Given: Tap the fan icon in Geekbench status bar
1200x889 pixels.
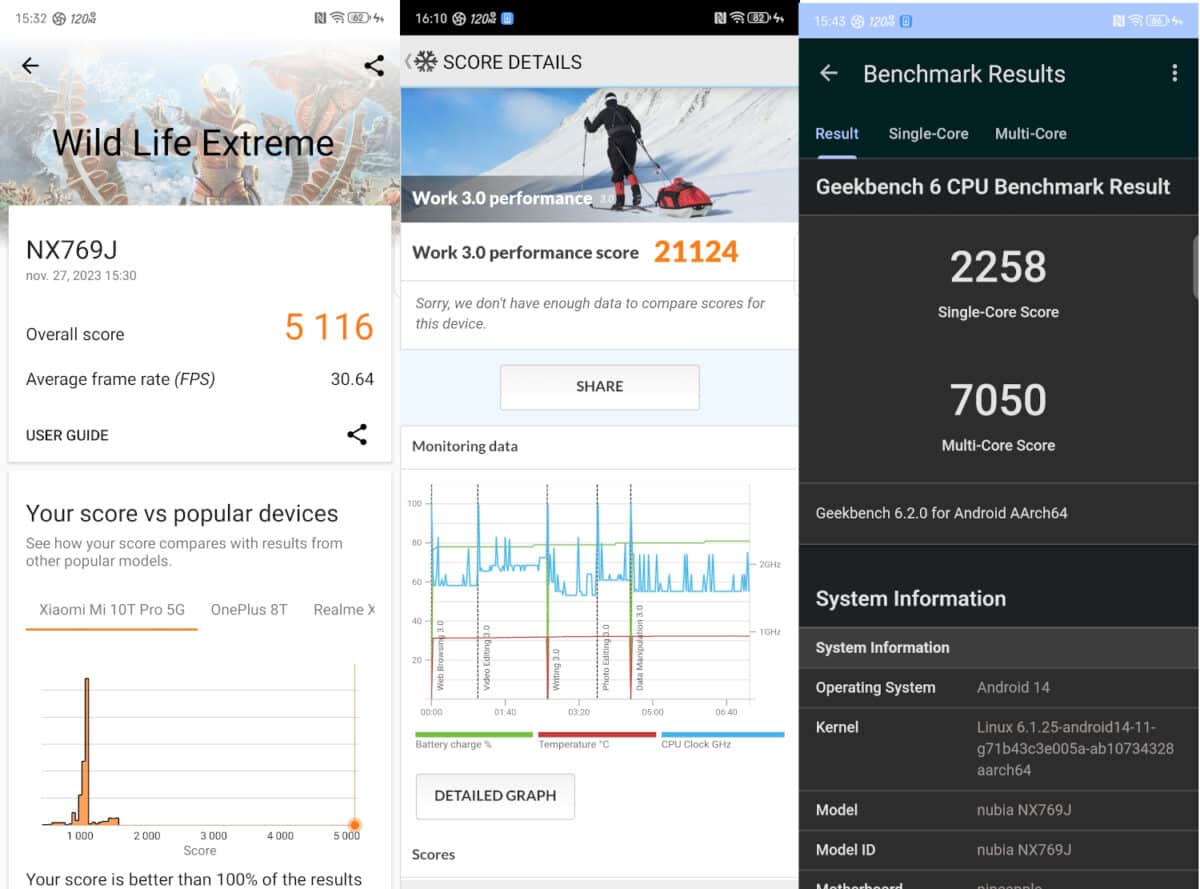Looking at the screenshot, I should (858, 20).
